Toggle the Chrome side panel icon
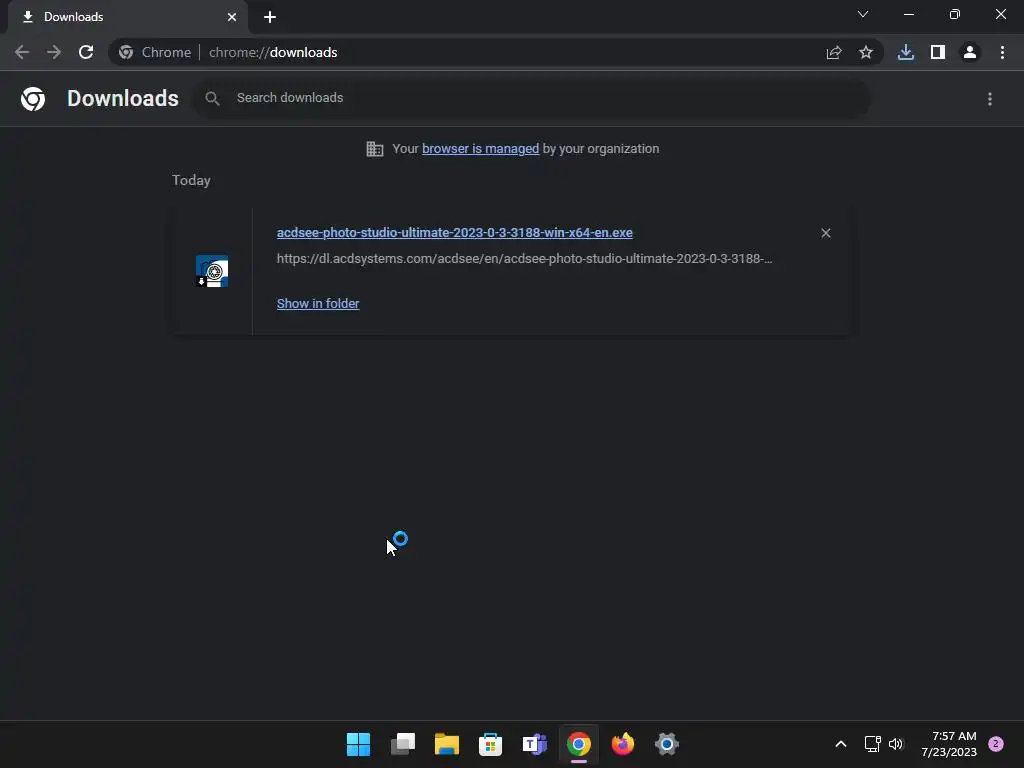This screenshot has height=768, width=1024. coord(938,52)
